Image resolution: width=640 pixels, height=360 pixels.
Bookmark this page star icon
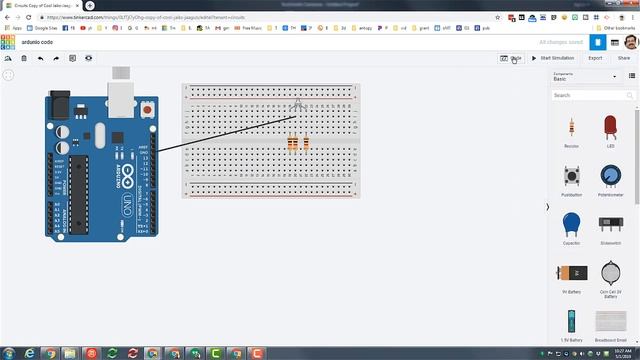pos(498,18)
